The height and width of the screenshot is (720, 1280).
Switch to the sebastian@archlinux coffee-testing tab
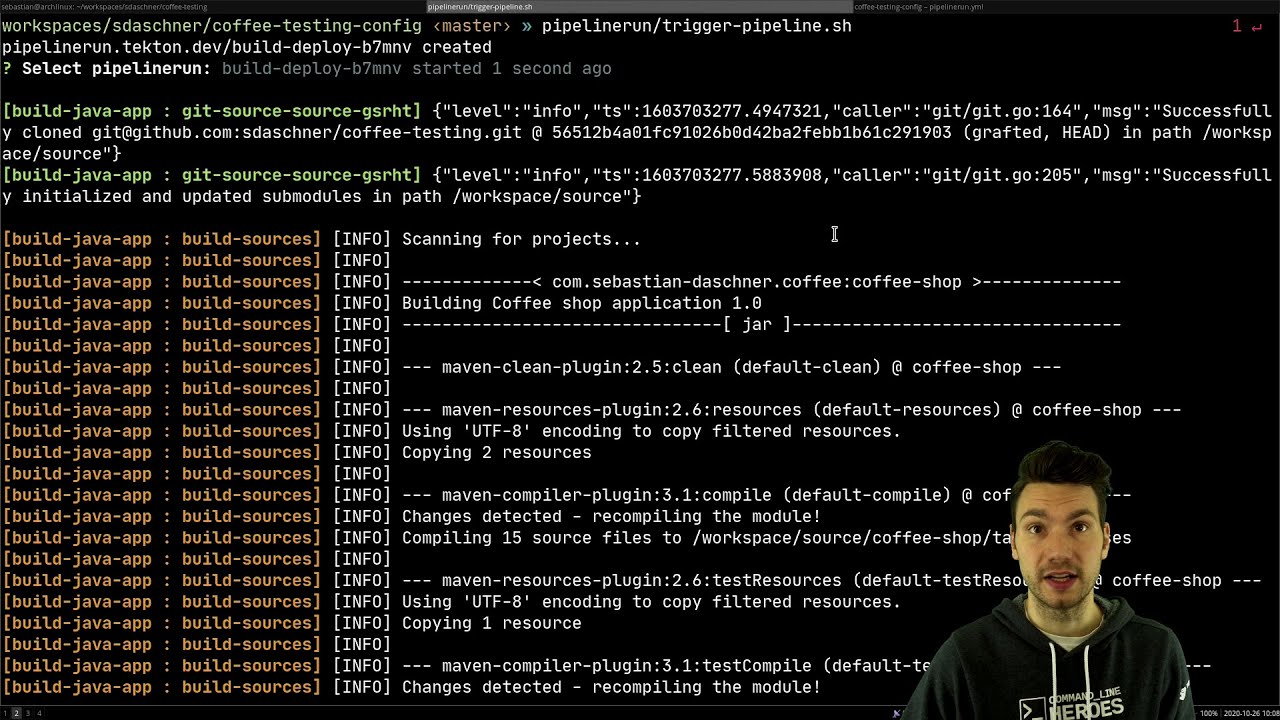(x=104, y=7)
